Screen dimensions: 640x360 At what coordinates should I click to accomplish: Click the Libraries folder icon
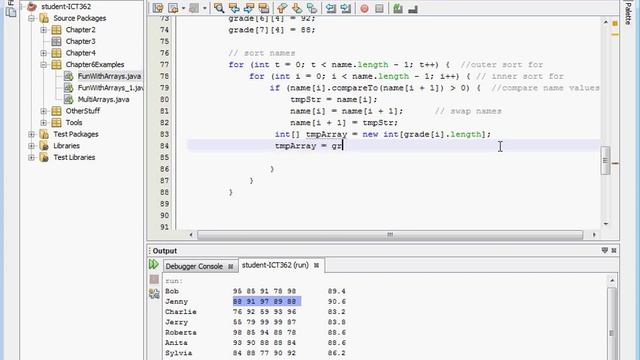click(44, 146)
